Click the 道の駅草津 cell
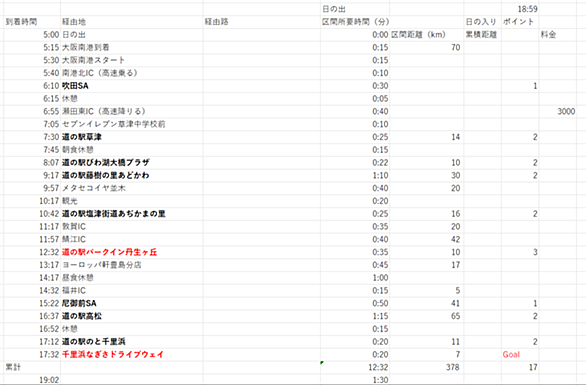 [x=132, y=137]
